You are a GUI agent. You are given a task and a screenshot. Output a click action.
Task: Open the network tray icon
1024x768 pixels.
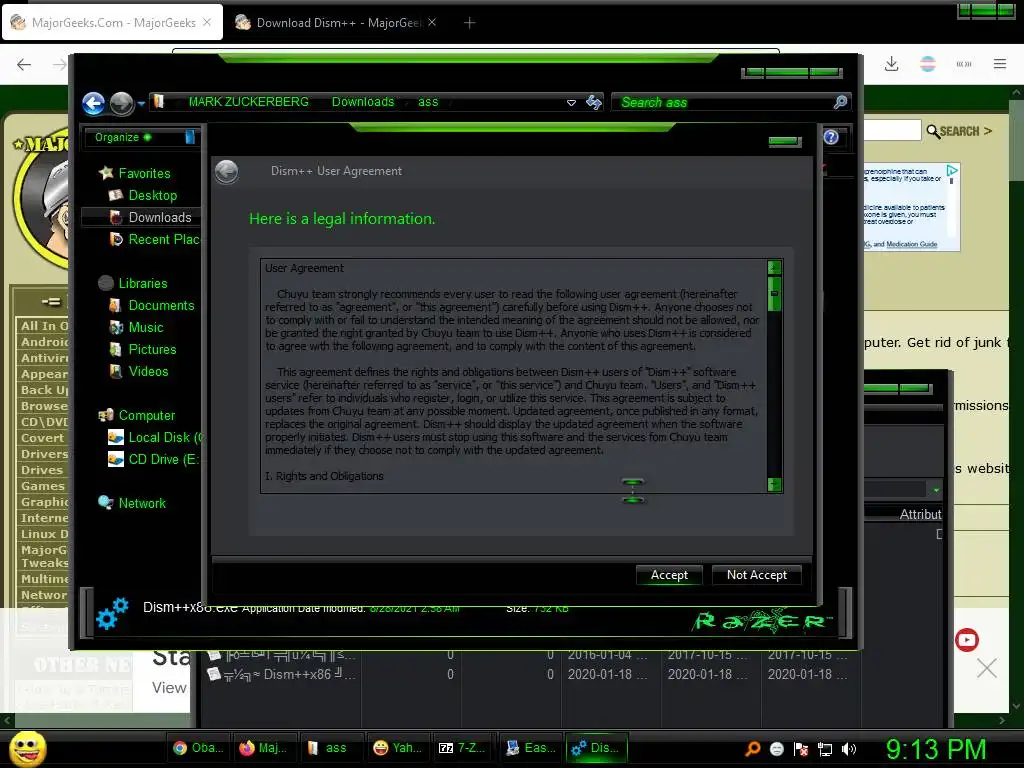tap(825, 749)
